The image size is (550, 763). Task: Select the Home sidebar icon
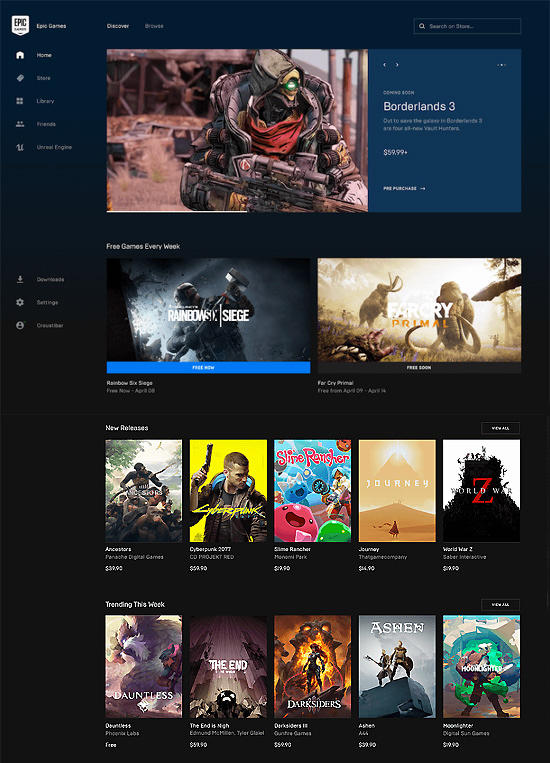20,55
